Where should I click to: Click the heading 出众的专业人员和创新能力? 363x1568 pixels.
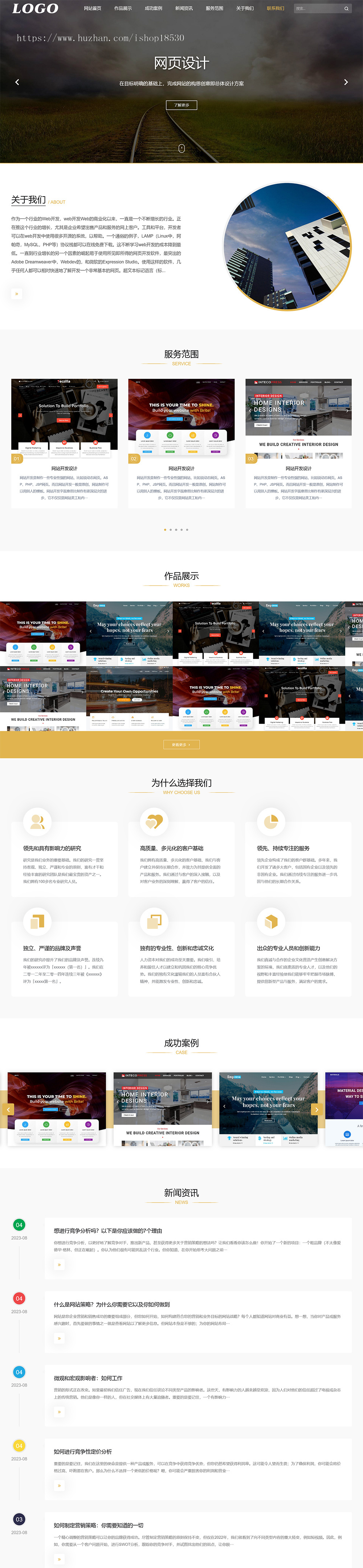[x=288, y=948]
